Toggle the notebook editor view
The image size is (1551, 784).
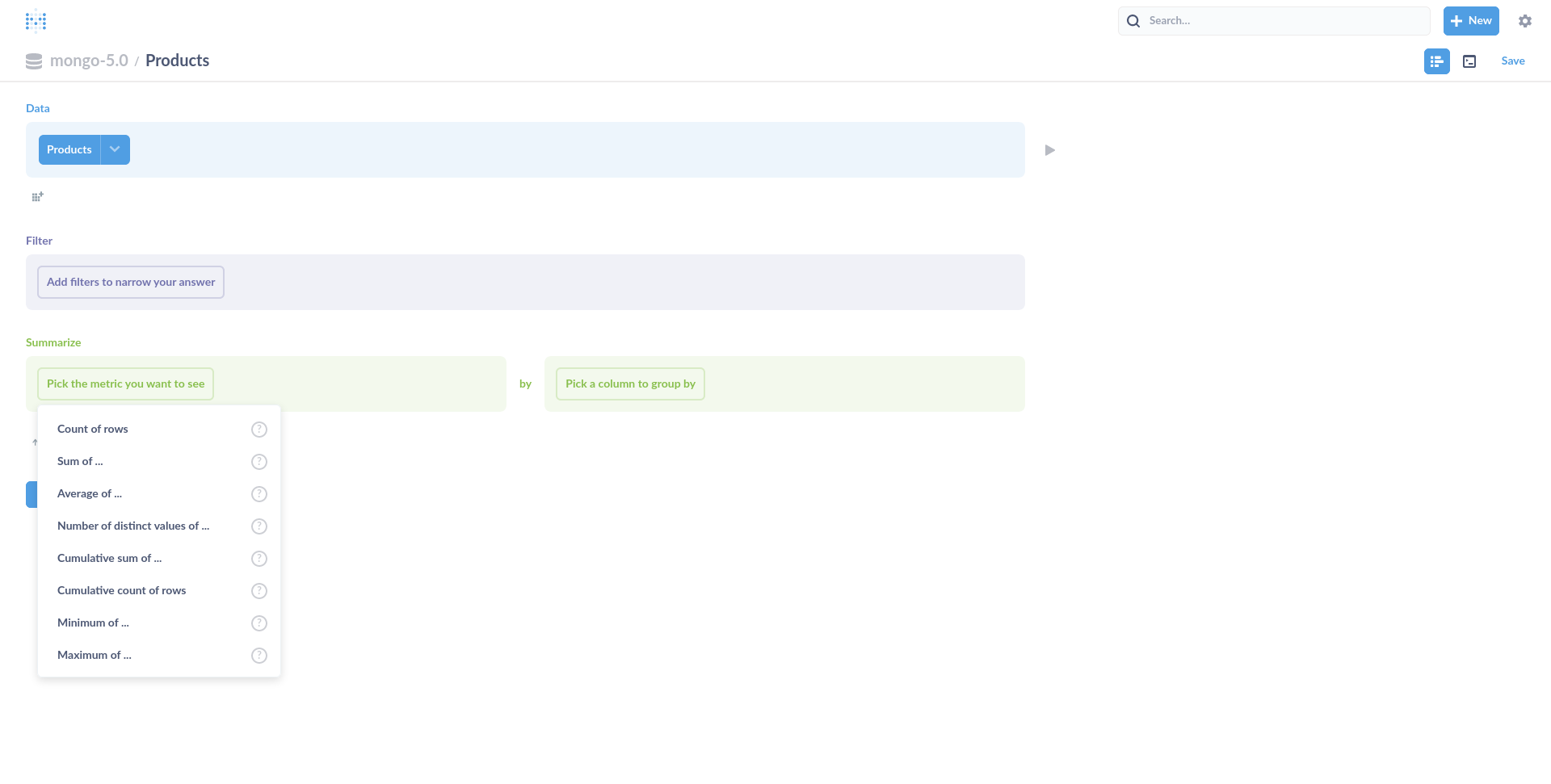(x=1436, y=61)
